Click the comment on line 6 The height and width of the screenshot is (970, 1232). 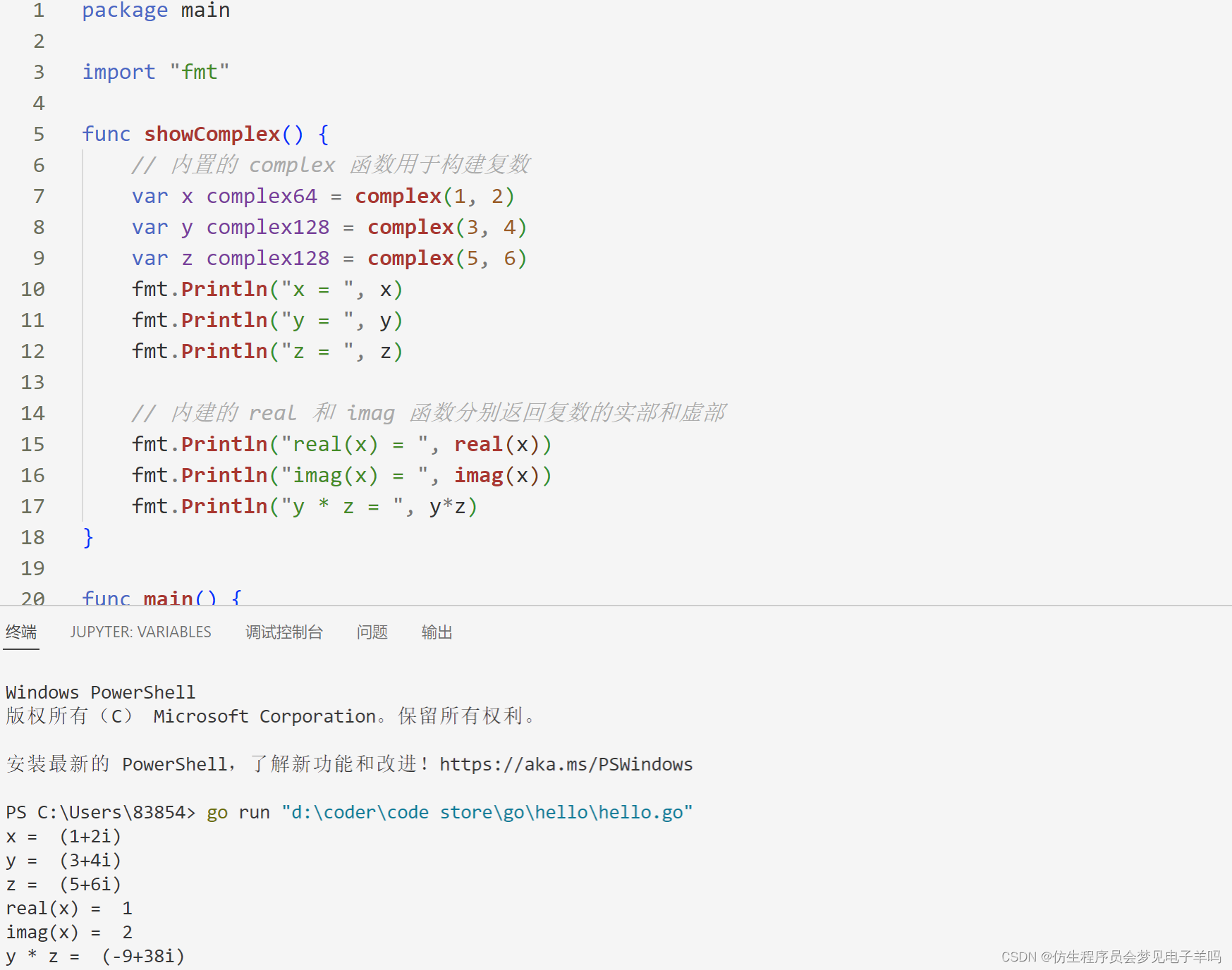(x=331, y=165)
